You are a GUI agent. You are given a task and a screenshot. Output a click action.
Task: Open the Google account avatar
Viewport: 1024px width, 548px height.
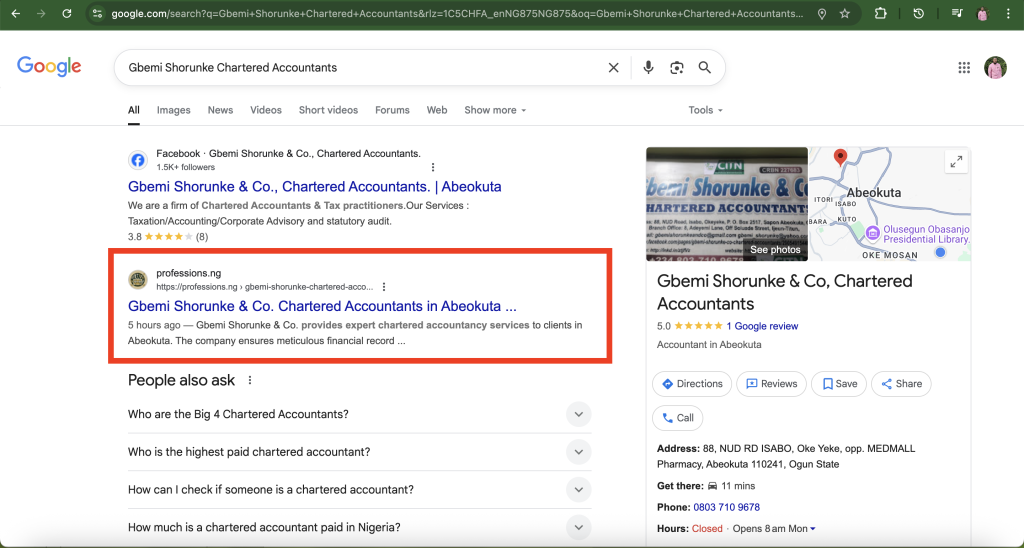pos(995,67)
